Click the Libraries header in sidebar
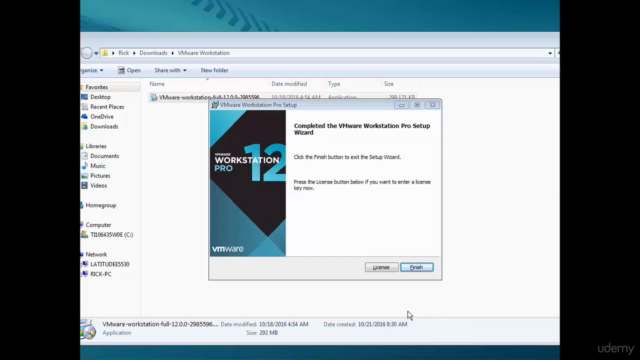The width and height of the screenshot is (640, 360). (96, 146)
